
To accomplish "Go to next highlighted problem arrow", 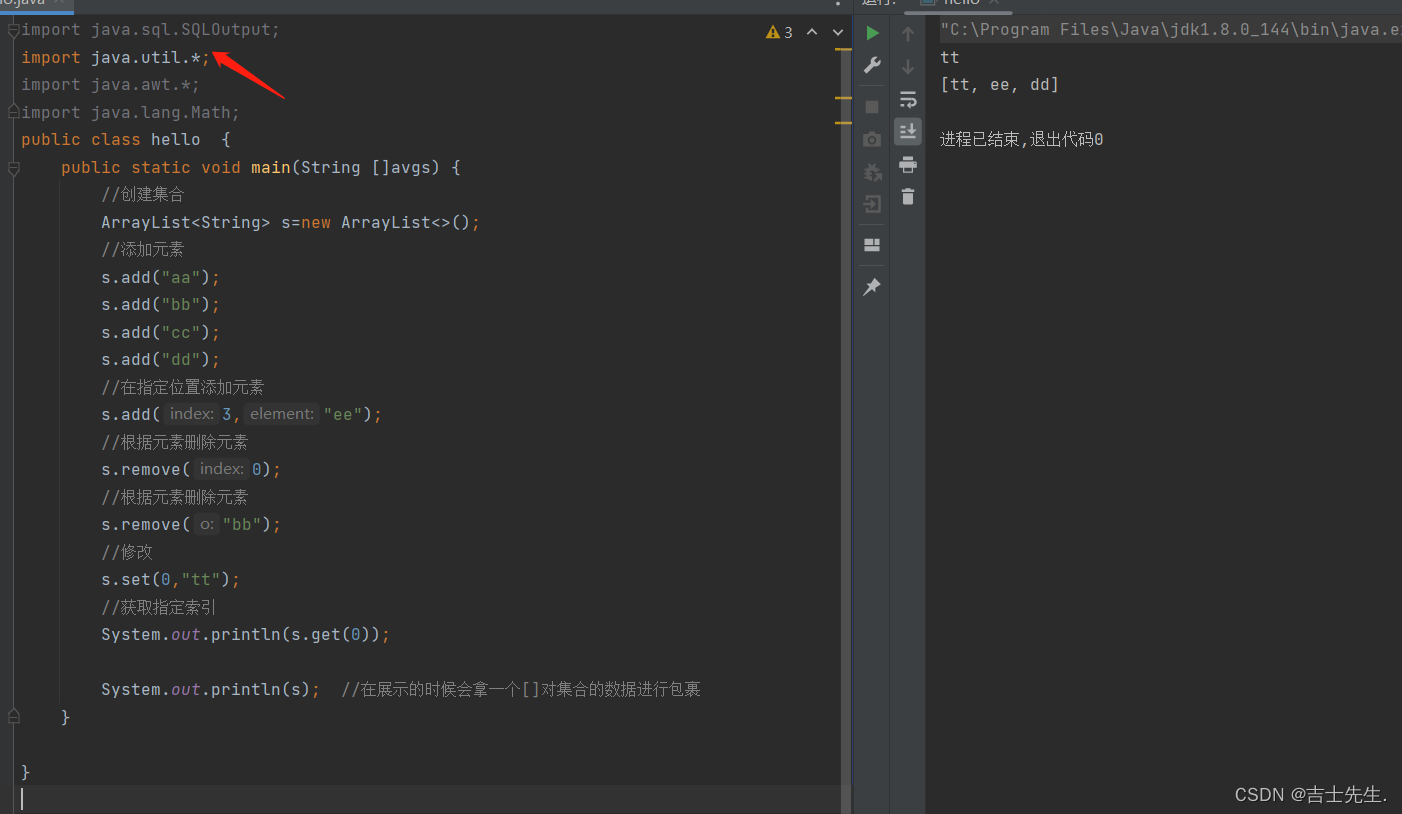I will pos(838,32).
